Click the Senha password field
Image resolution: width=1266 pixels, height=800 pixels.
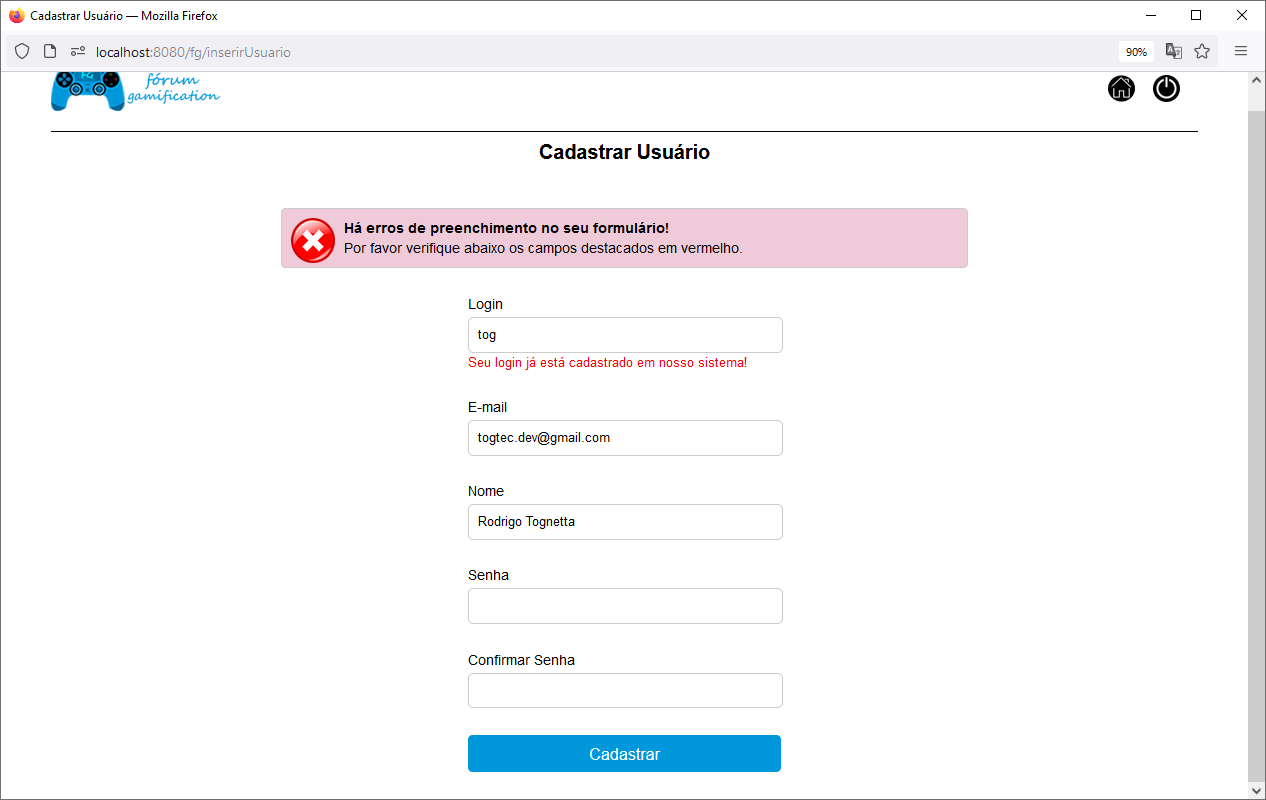point(625,606)
